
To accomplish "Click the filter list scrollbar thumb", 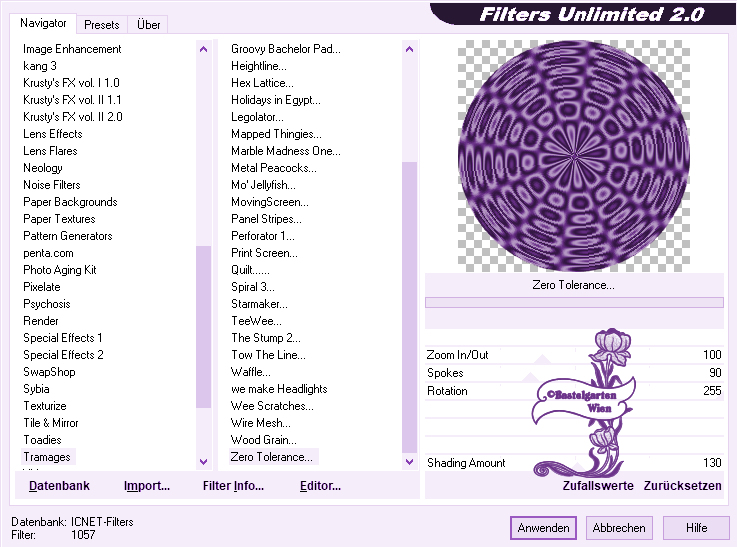I will (x=409, y=308).
